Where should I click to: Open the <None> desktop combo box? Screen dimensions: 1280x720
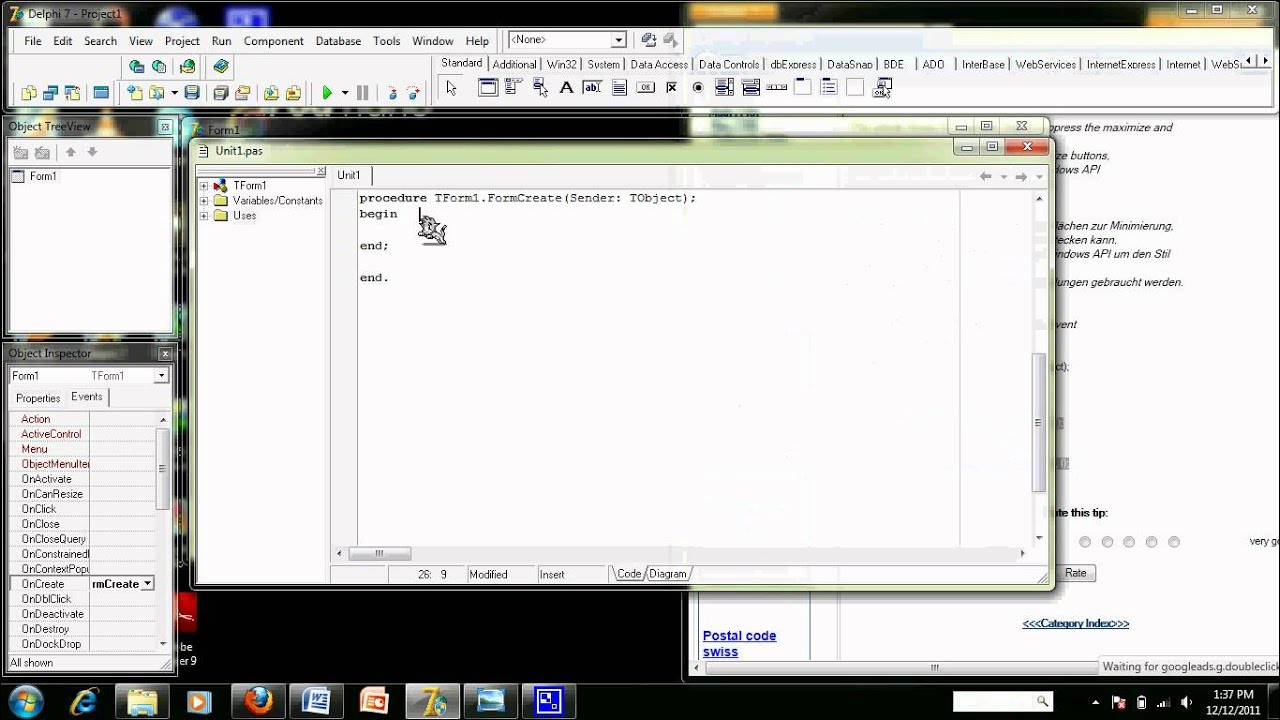(x=618, y=40)
